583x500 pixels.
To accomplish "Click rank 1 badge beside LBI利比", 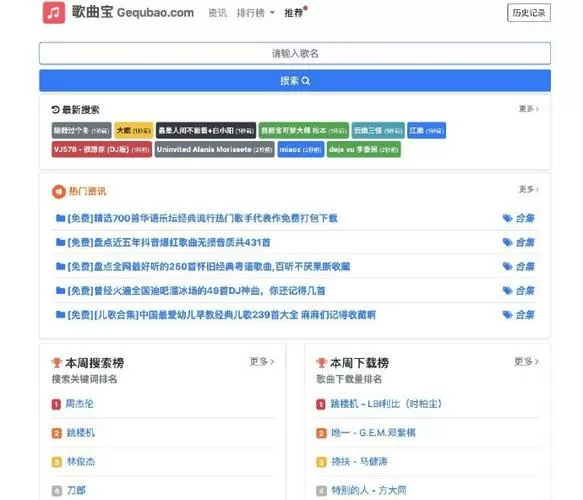I will pos(321,404).
